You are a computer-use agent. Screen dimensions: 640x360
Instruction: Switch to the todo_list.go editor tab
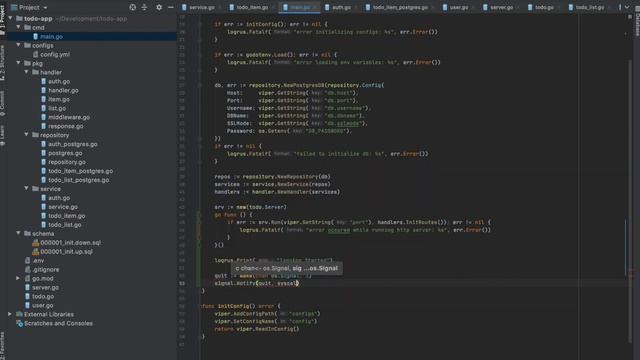(x=589, y=7)
